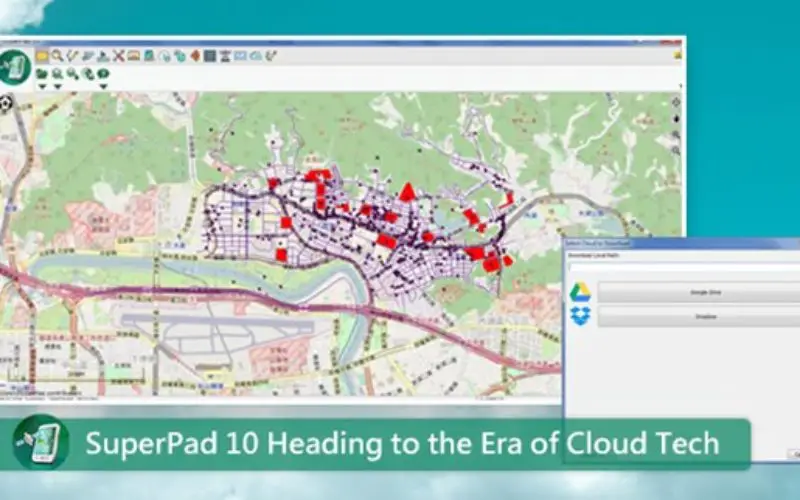This screenshot has width=800, height=500.
Task: Click the blue envelope mail icon
Action: click(x=240, y=56)
